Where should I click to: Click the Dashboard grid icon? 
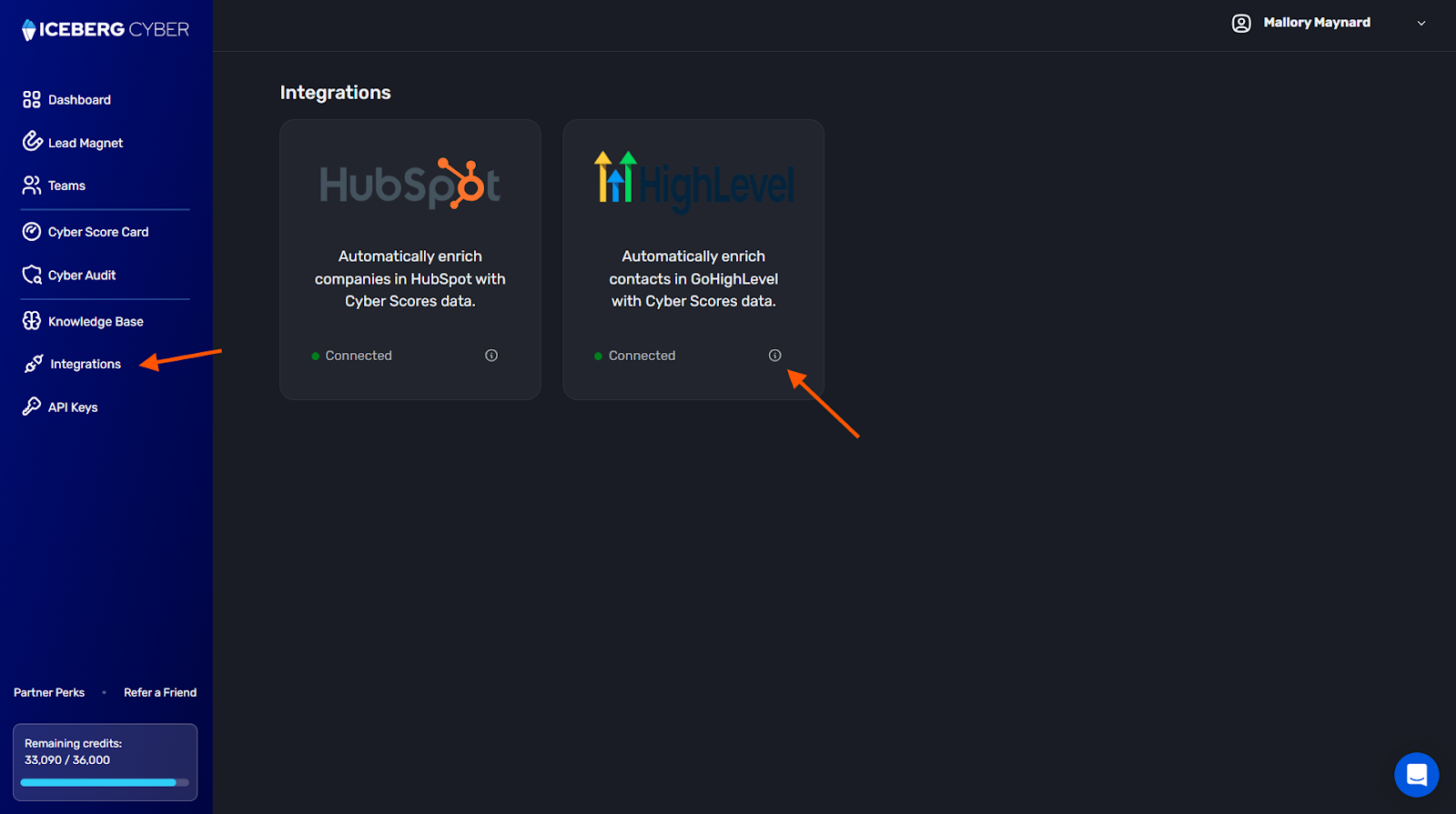click(x=32, y=99)
